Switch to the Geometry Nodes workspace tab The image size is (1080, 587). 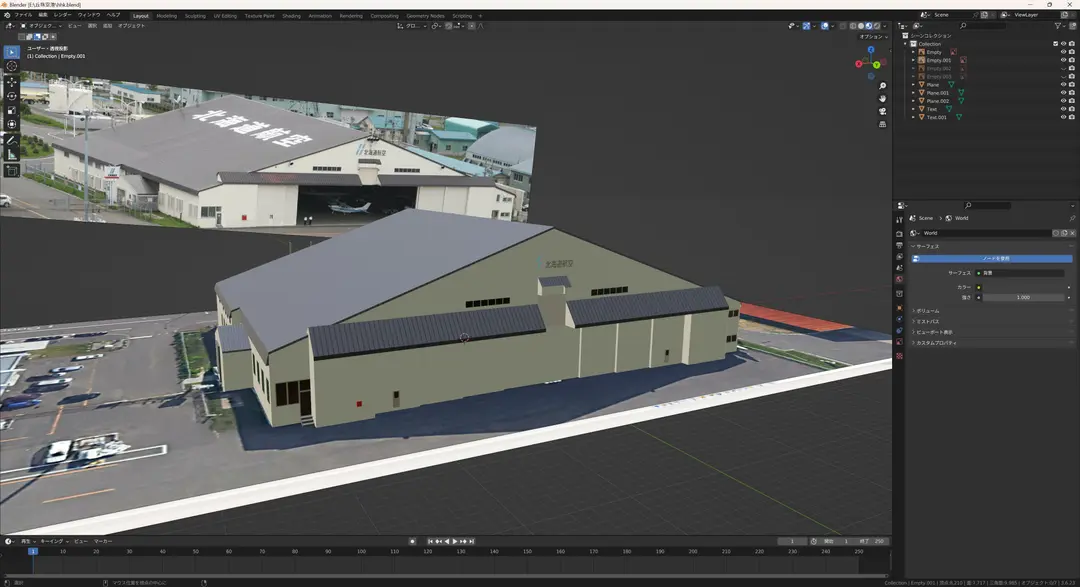click(425, 16)
